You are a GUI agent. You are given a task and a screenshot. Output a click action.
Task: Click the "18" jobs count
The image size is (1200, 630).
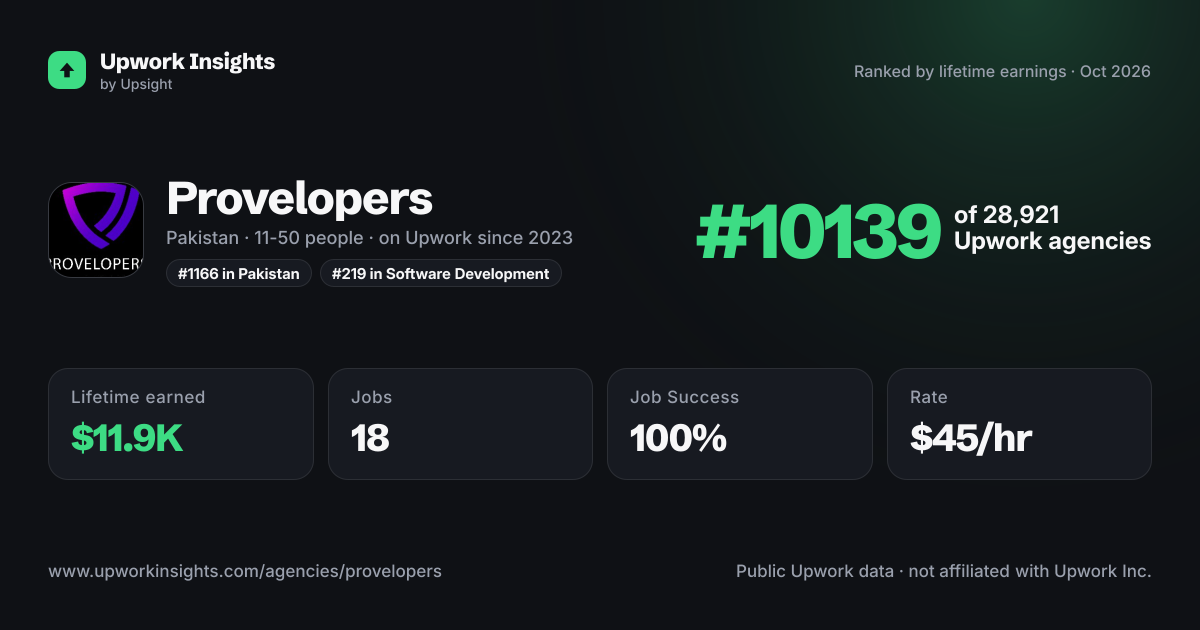pos(370,438)
